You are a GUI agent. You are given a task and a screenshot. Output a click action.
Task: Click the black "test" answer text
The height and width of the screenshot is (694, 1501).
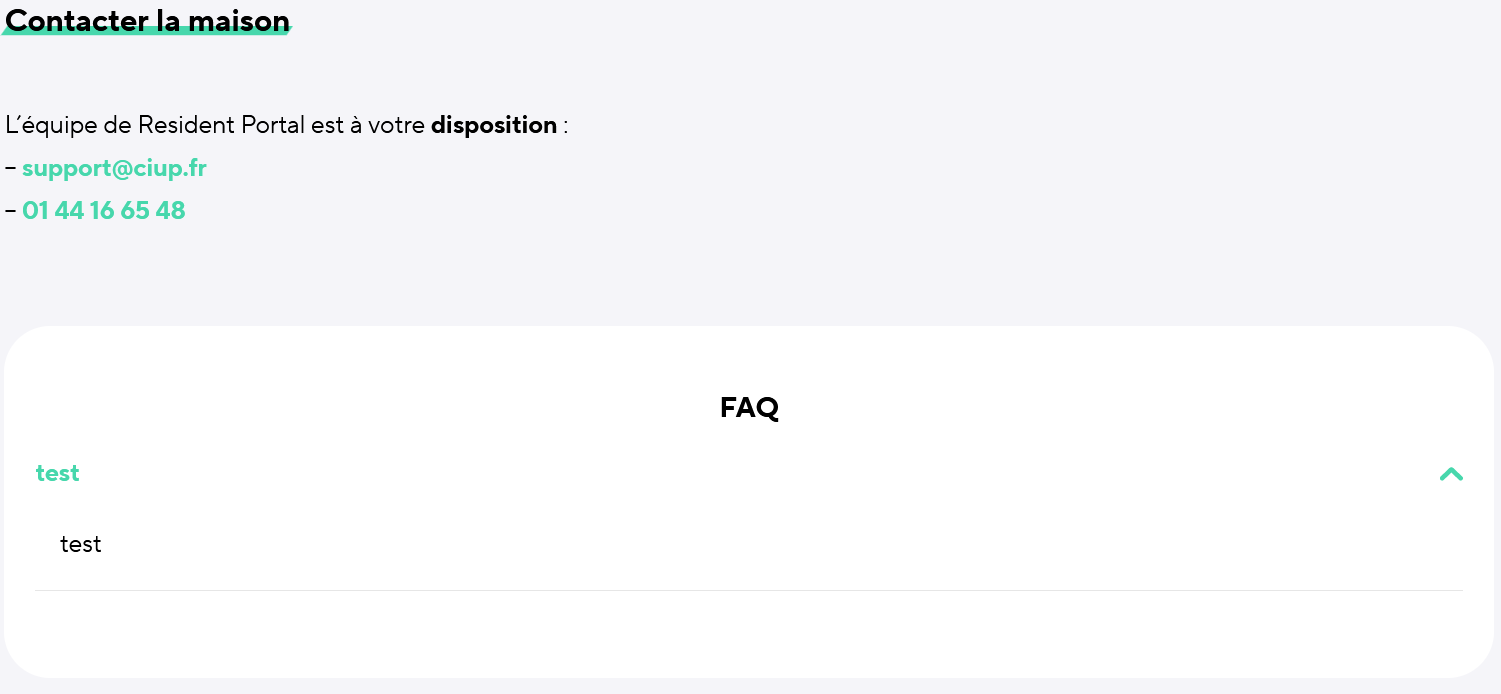(81, 544)
